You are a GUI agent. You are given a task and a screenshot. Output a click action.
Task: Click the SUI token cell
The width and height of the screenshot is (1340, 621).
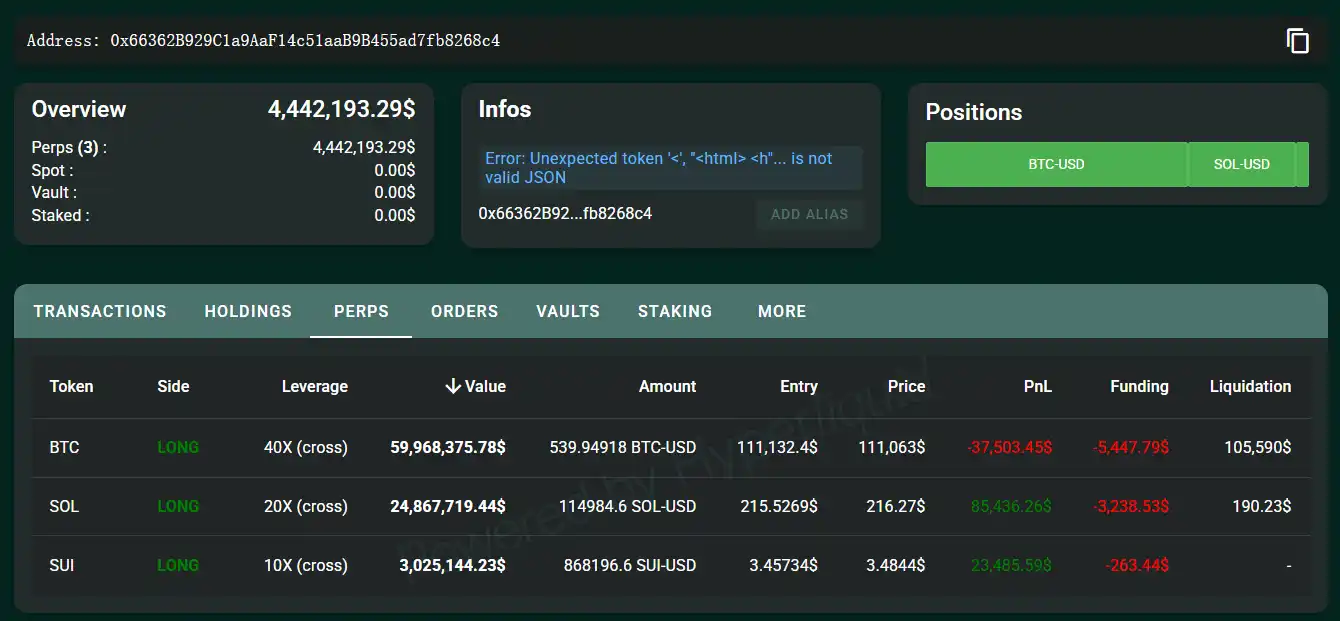[62, 565]
